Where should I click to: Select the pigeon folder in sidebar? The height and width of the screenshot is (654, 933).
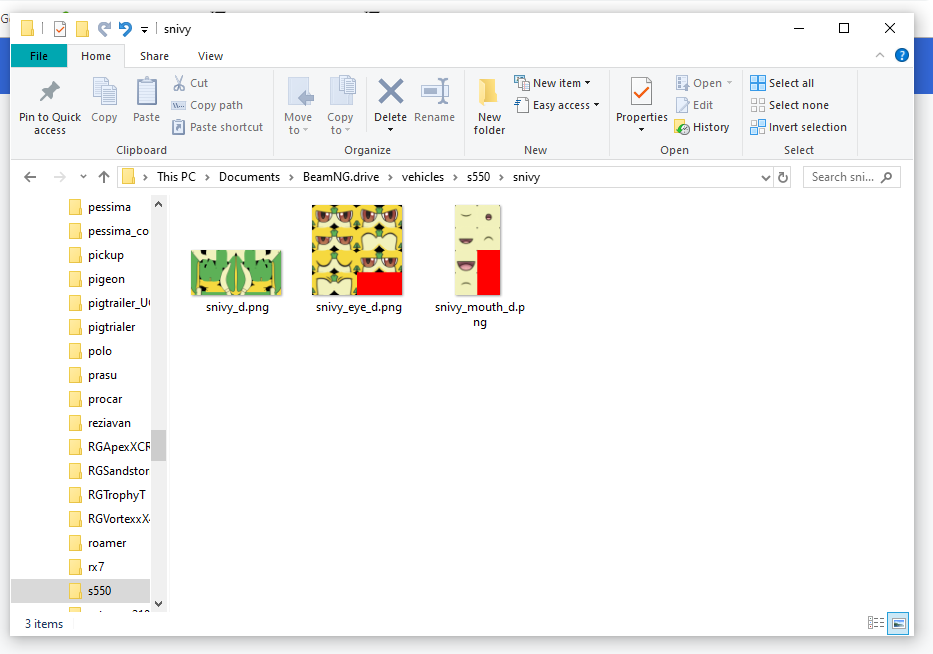[x=108, y=279]
